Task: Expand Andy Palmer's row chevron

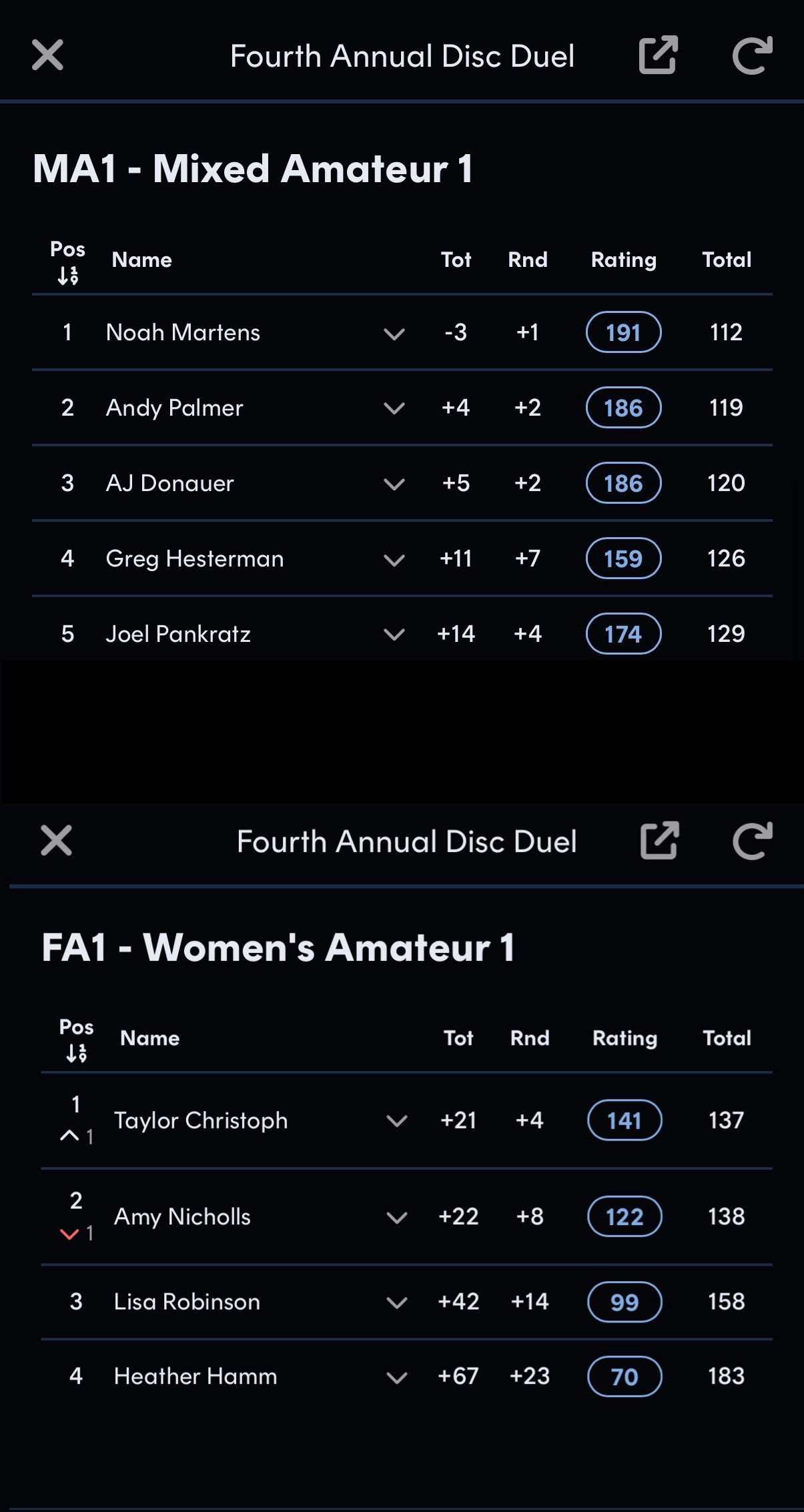Action: [x=394, y=408]
